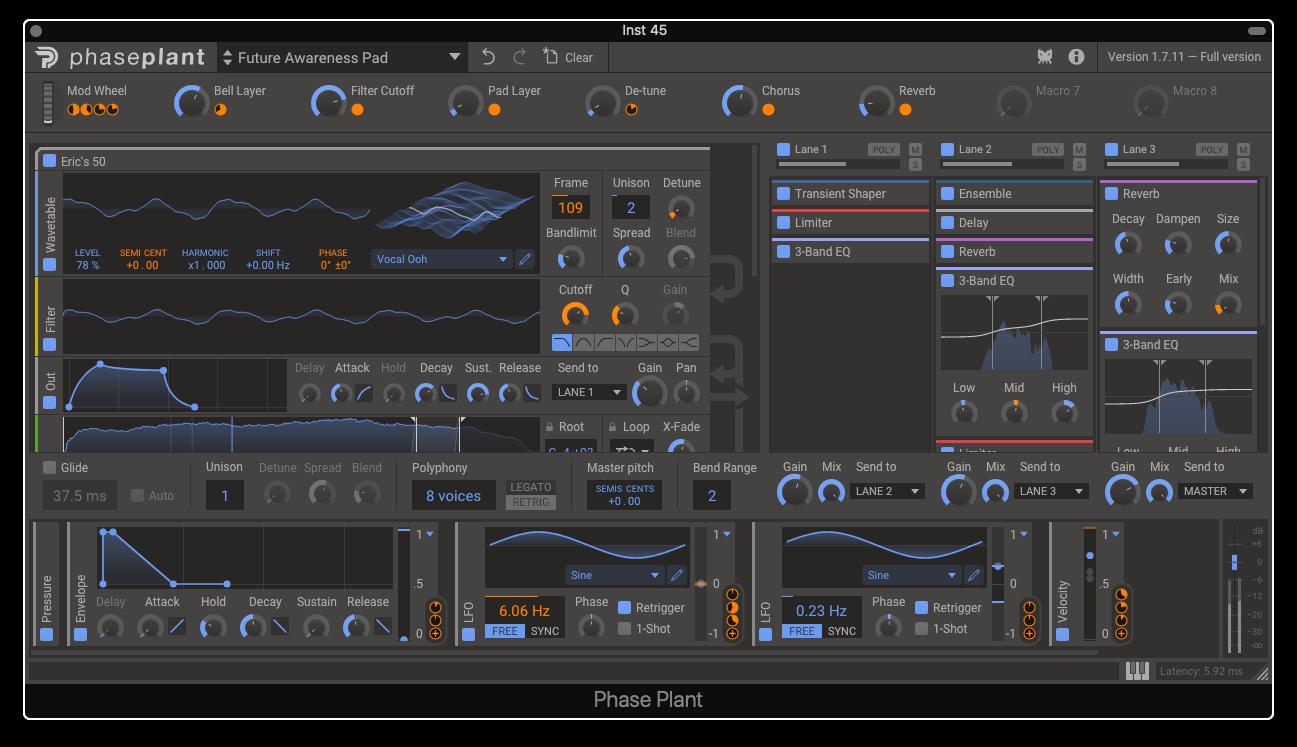Click the Bell Layer modulation dot

(220, 110)
